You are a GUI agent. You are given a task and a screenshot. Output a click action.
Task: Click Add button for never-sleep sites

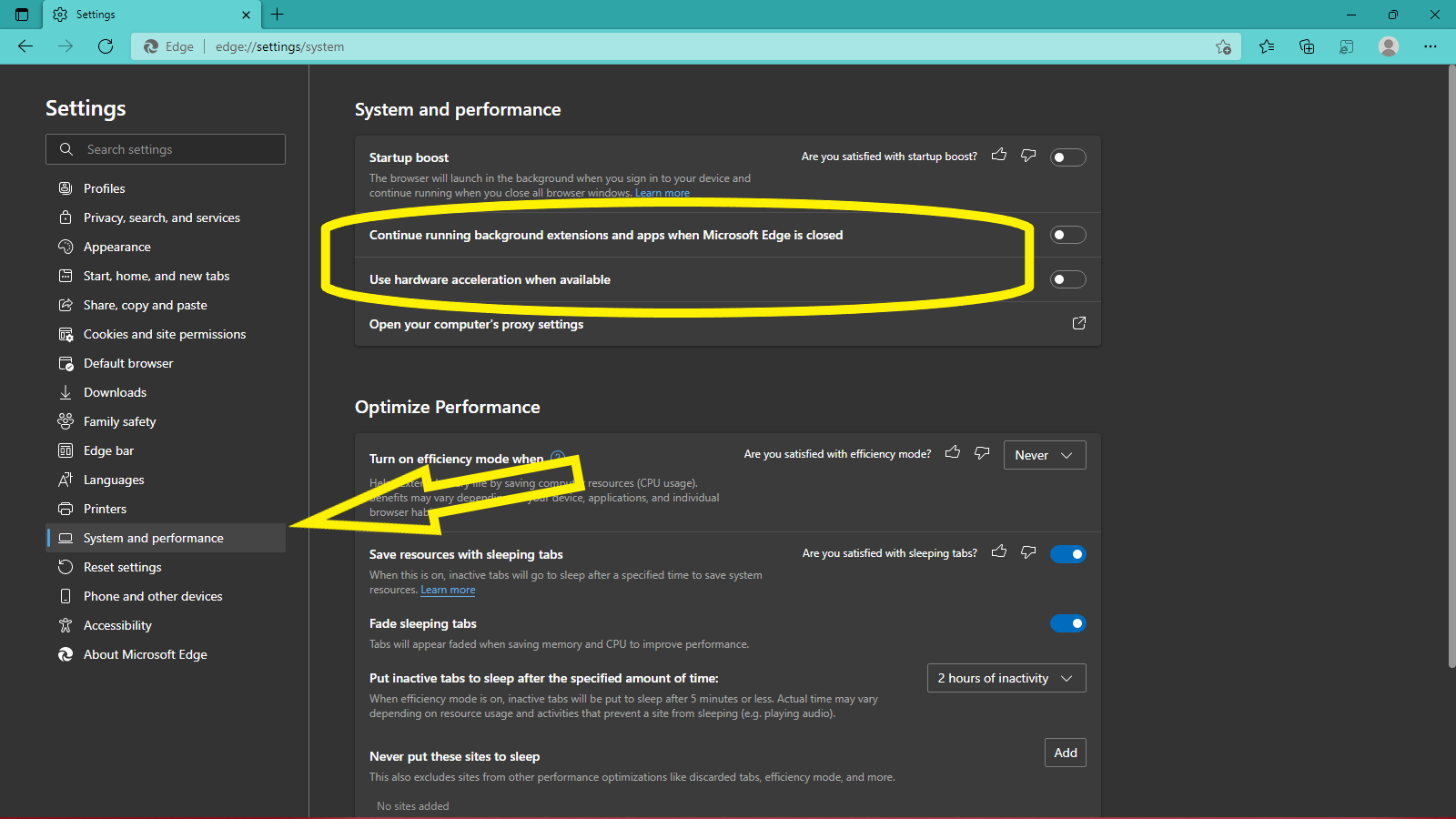coord(1066,753)
